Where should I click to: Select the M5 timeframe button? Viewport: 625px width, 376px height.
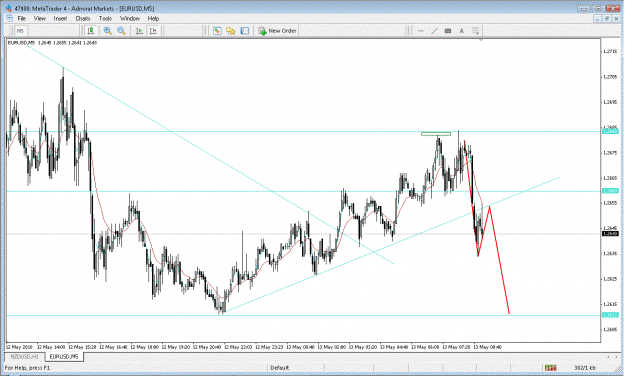pos(20,31)
